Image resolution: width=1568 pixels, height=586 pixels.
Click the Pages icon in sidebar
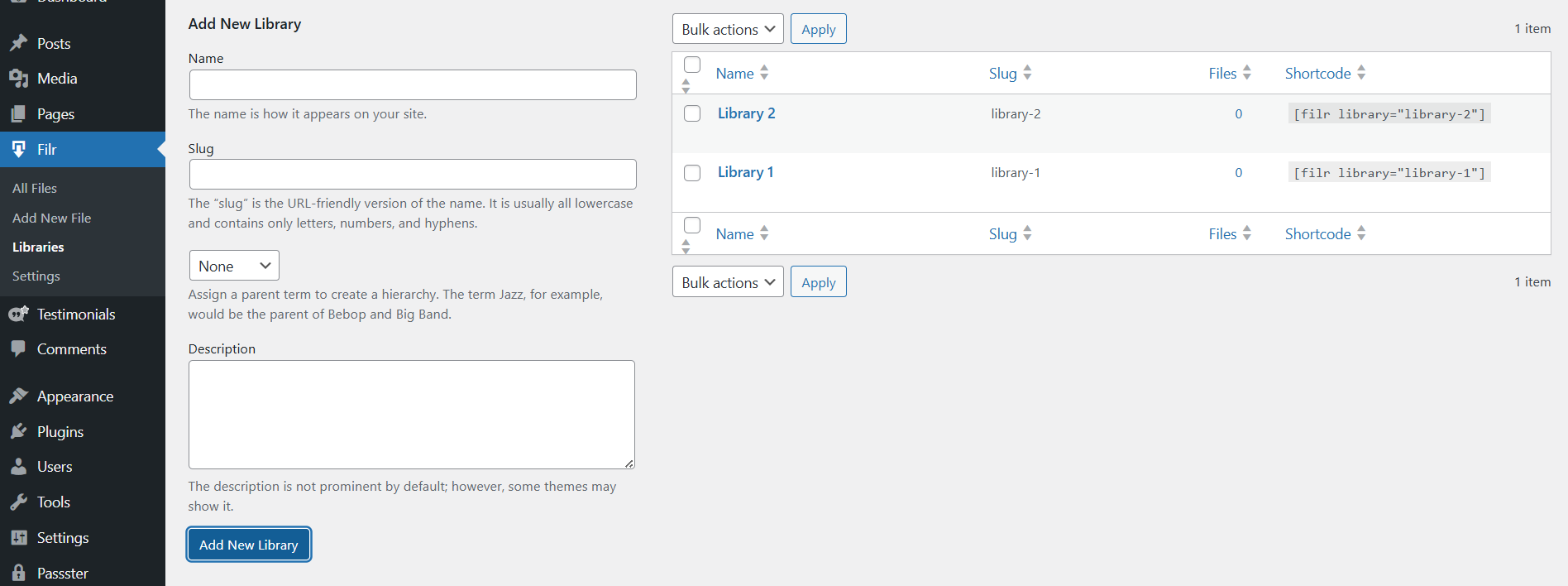tap(18, 113)
